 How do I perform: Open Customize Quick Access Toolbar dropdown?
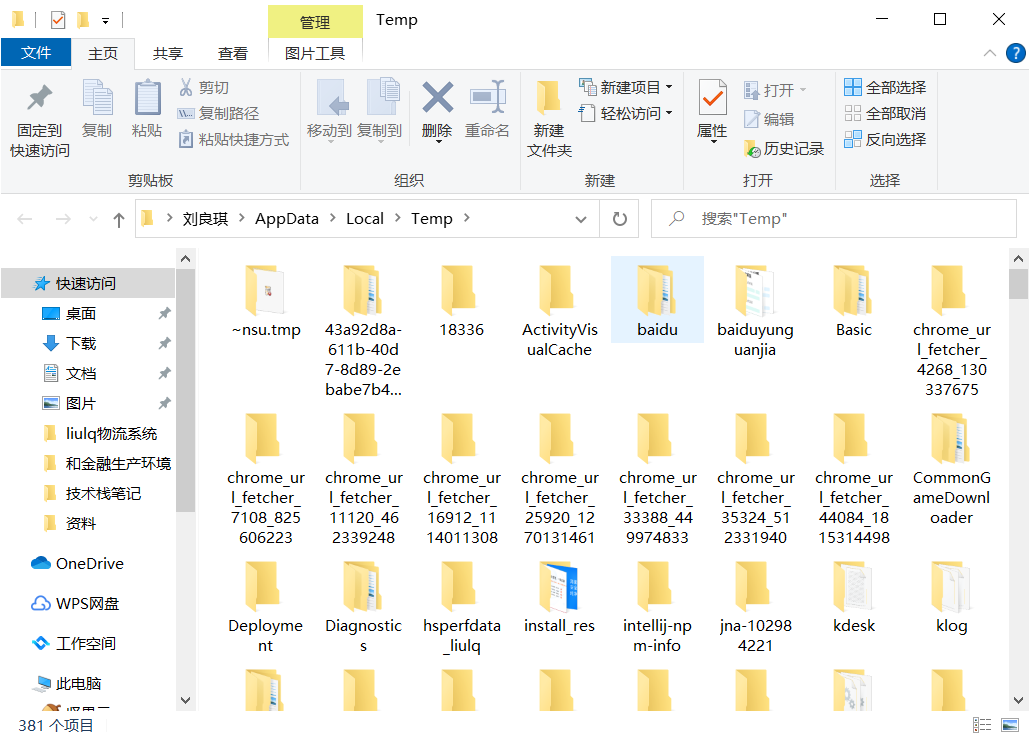coord(105,21)
